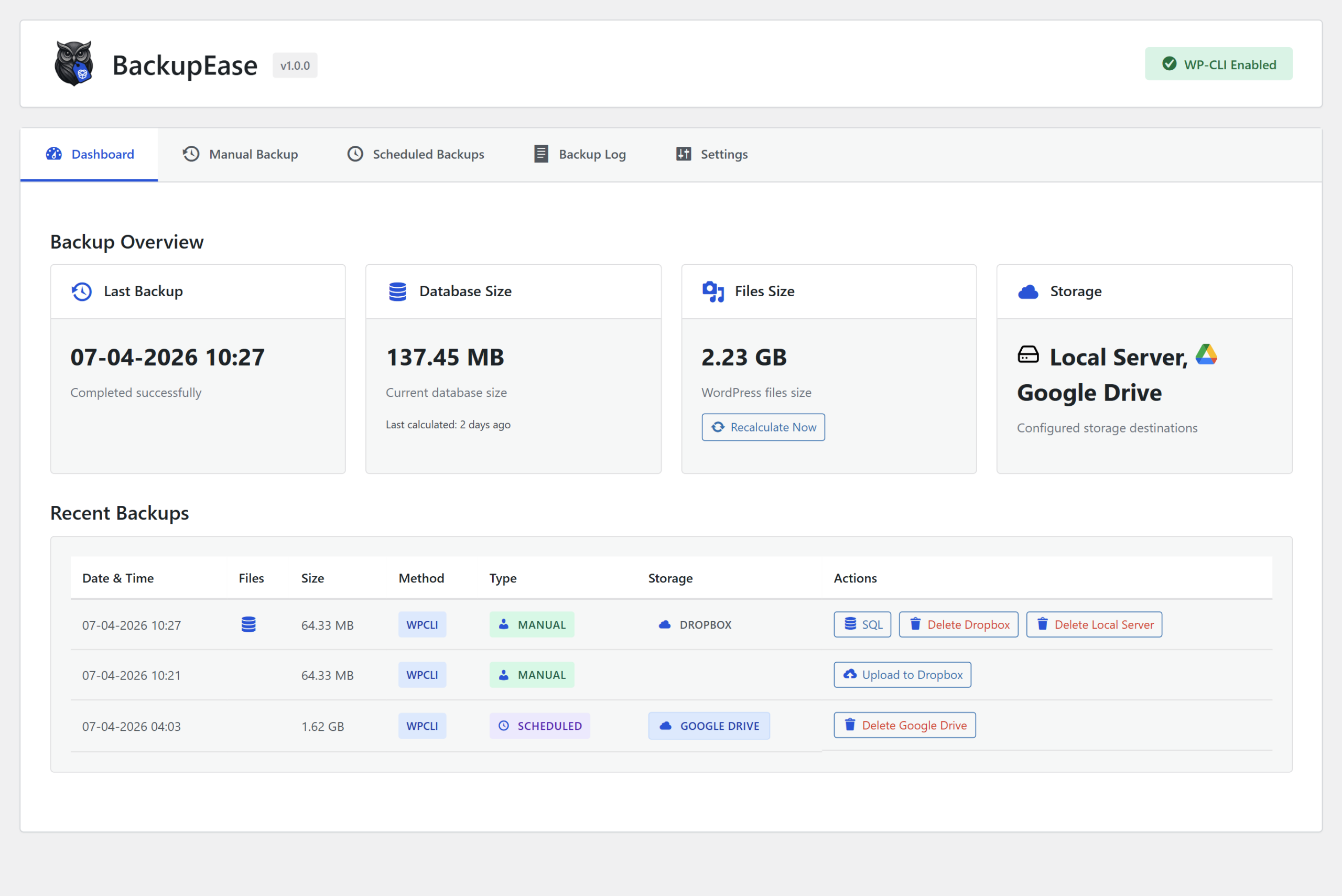
Task: Click the Upload to Dropbox button
Action: (902, 674)
